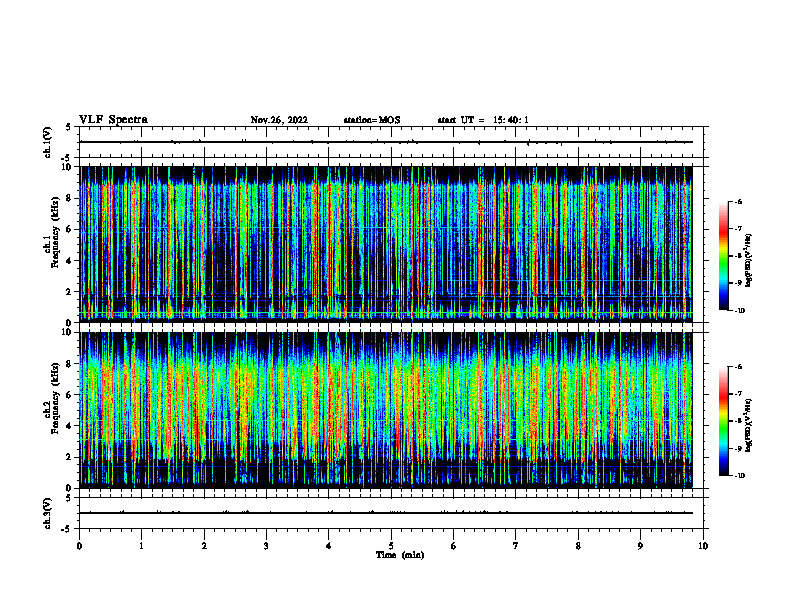Click the 'station=MOS' header label
This screenshot has height=612, width=792.
tap(372, 120)
